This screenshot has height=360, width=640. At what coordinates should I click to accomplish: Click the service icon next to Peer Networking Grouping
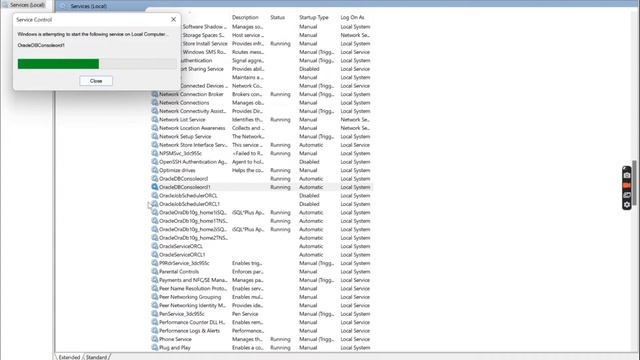point(155,297)
